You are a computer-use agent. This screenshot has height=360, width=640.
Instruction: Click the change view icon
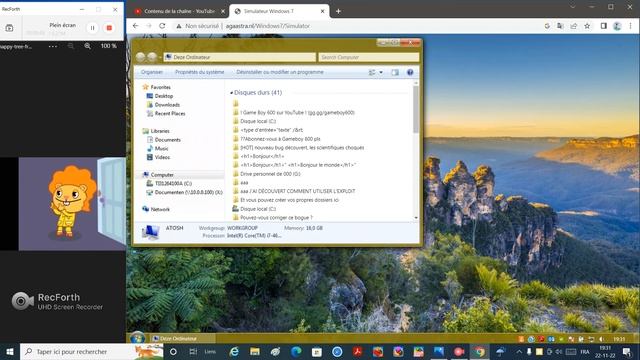tap(372, 72)
